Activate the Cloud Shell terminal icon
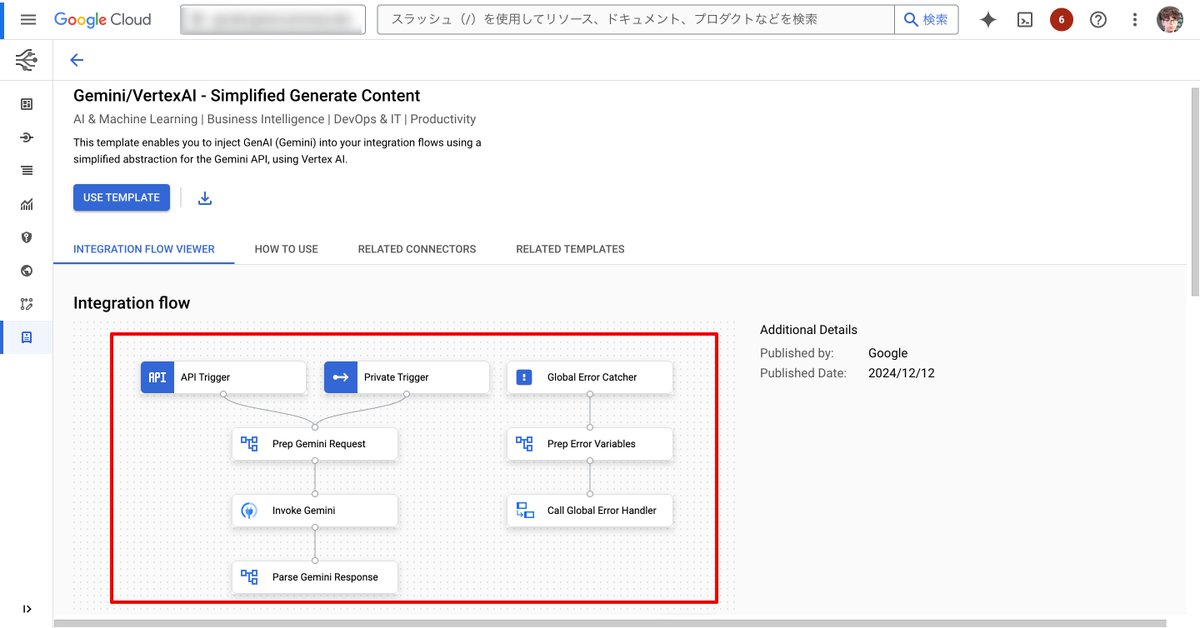Viewport: 1200px width, 628px height. tap(1025, 19)
